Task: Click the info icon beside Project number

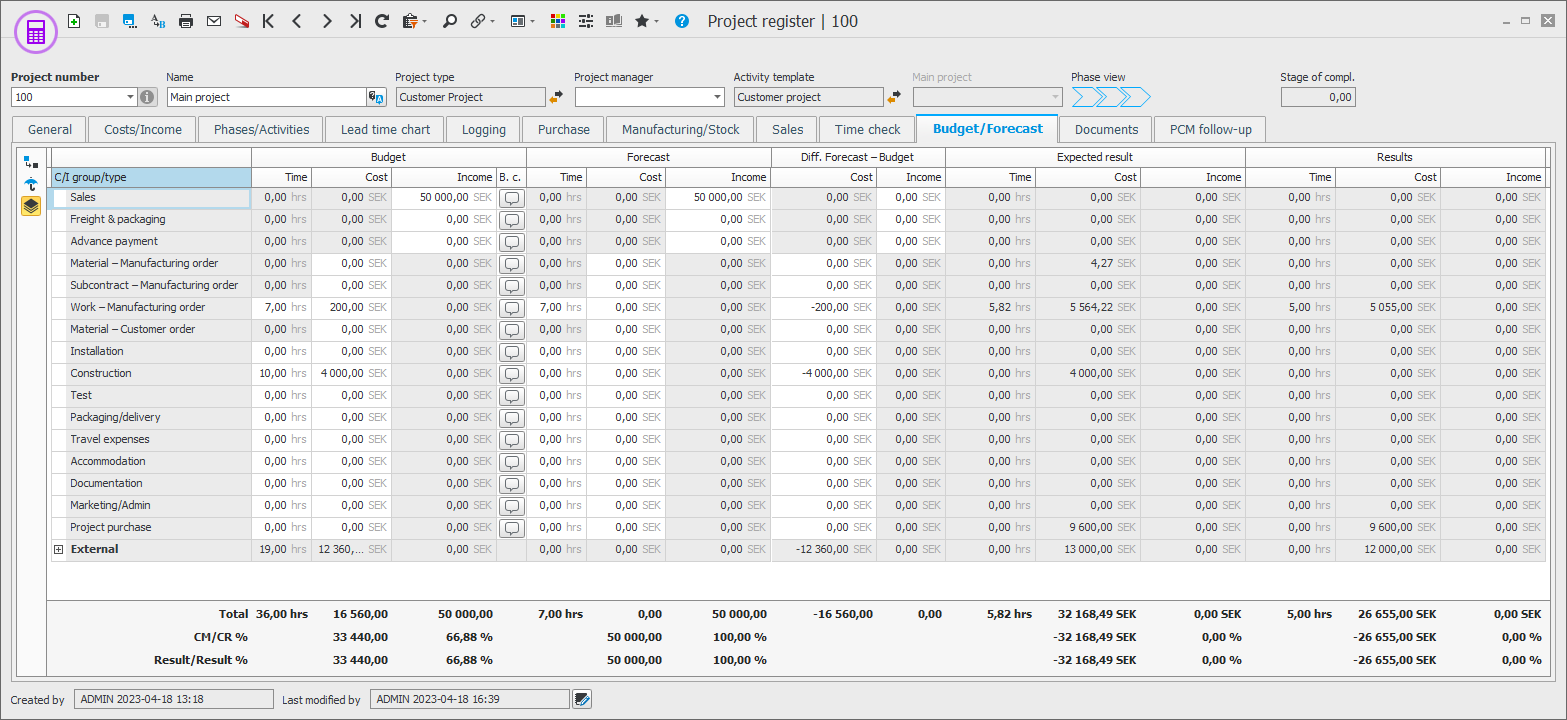Action: 148,97
